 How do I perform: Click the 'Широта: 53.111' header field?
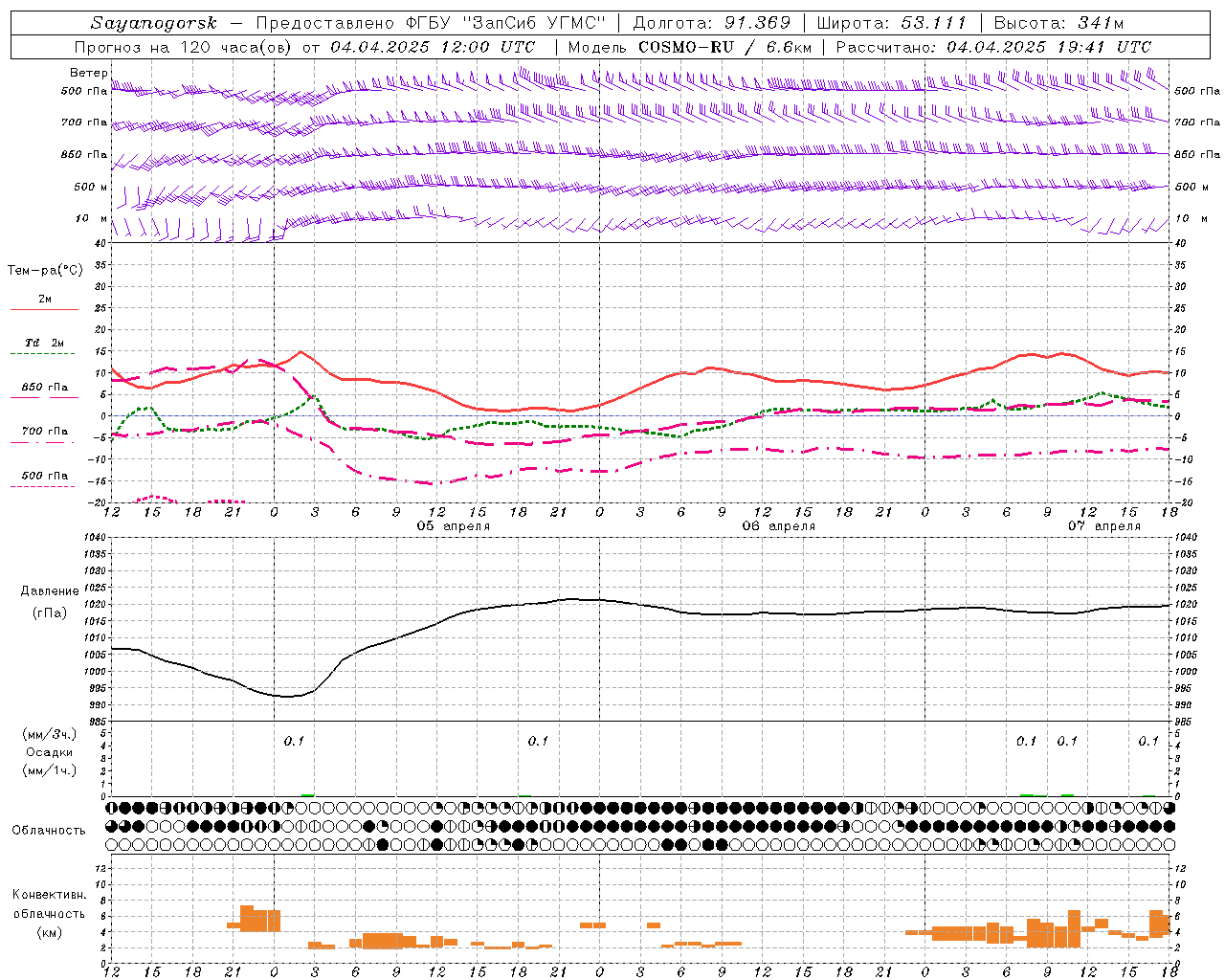(892, 23)
